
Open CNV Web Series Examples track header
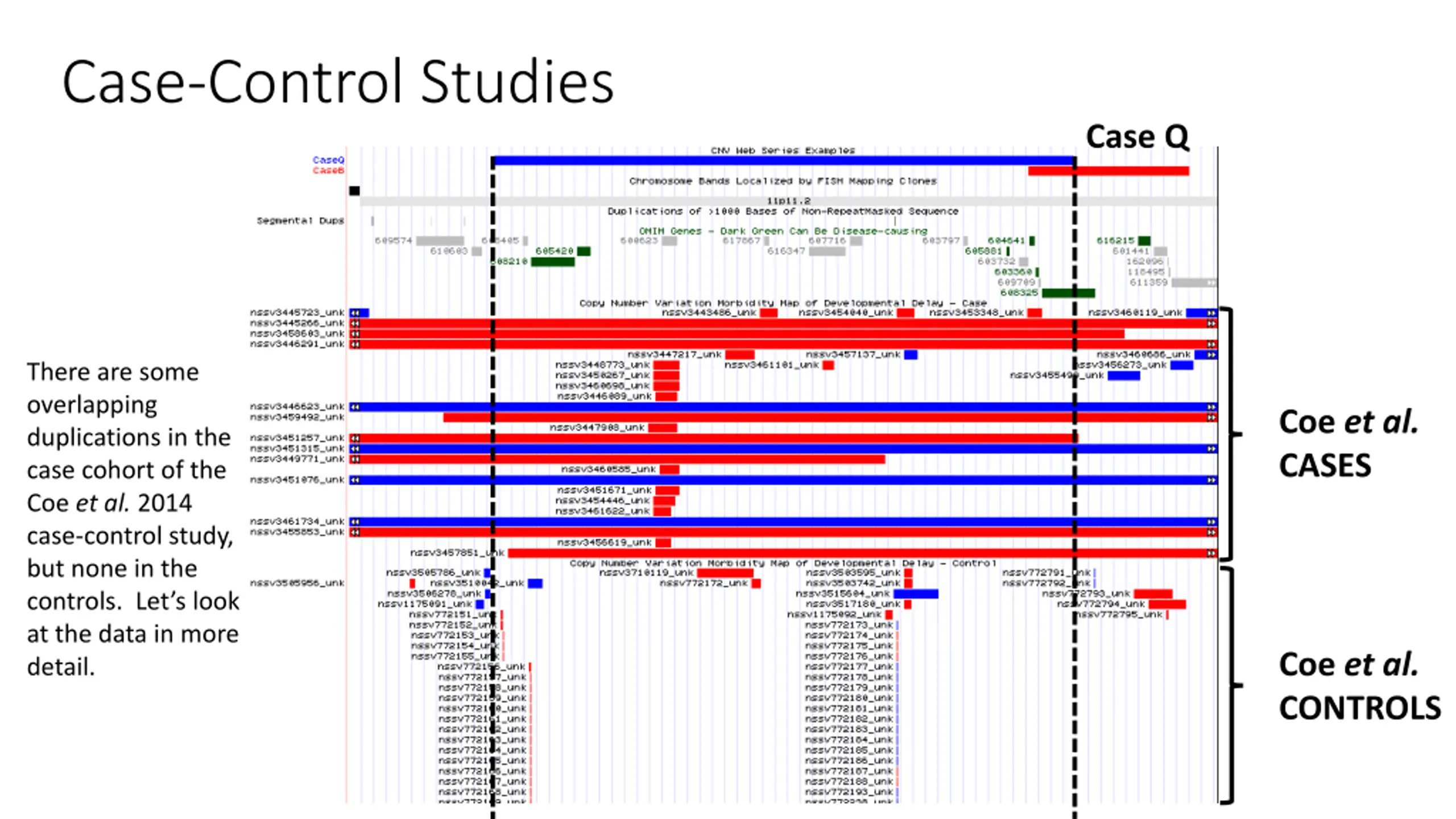783,151
